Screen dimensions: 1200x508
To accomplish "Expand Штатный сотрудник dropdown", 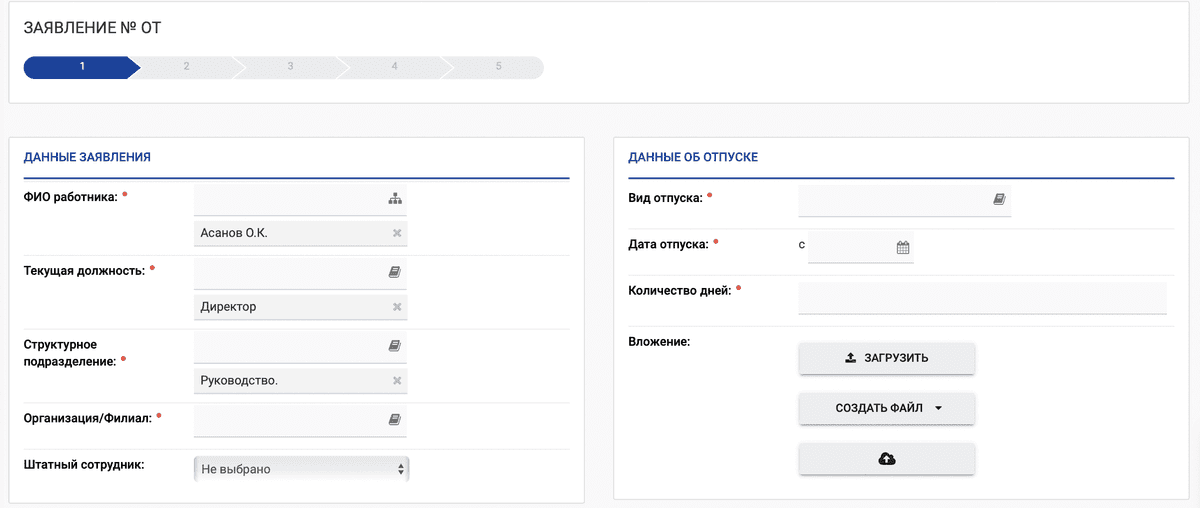I will click(301, 469).
